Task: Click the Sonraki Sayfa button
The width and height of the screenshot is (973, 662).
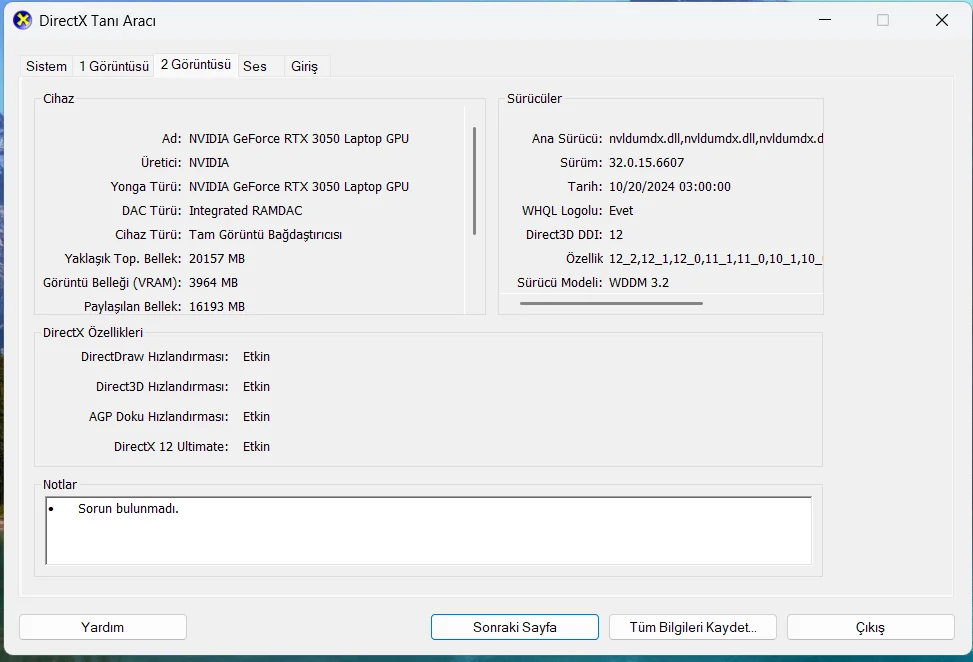Action: click(x=515, y=627)
